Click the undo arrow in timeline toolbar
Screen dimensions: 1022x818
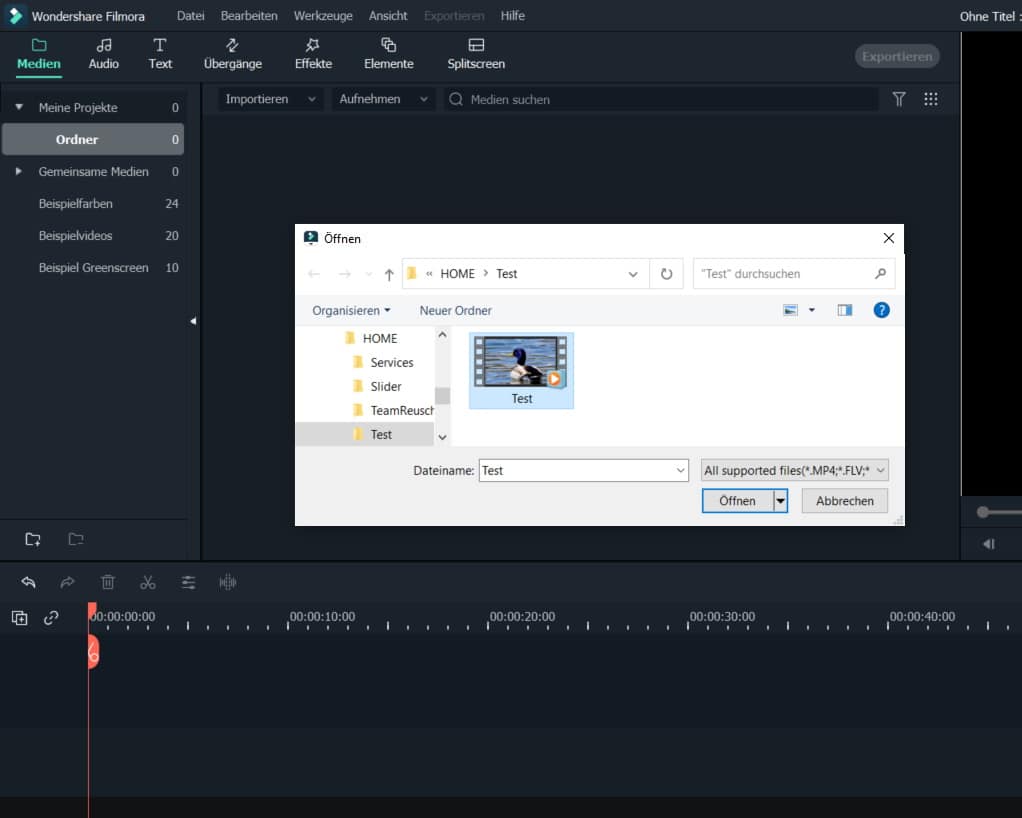click(28, 582)
